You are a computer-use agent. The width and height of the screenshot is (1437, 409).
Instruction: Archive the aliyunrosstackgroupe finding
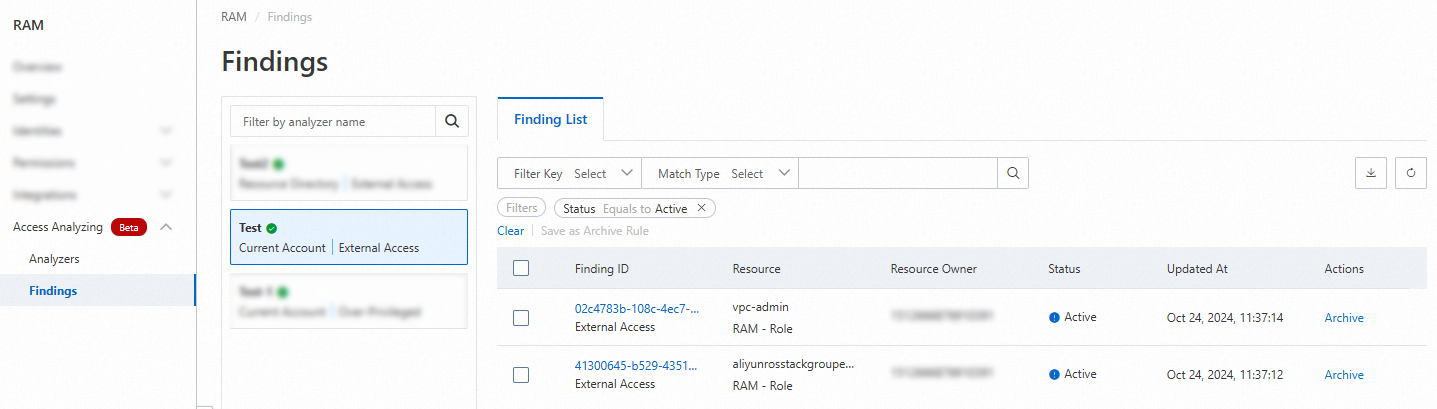click(x=1344, y=375)
